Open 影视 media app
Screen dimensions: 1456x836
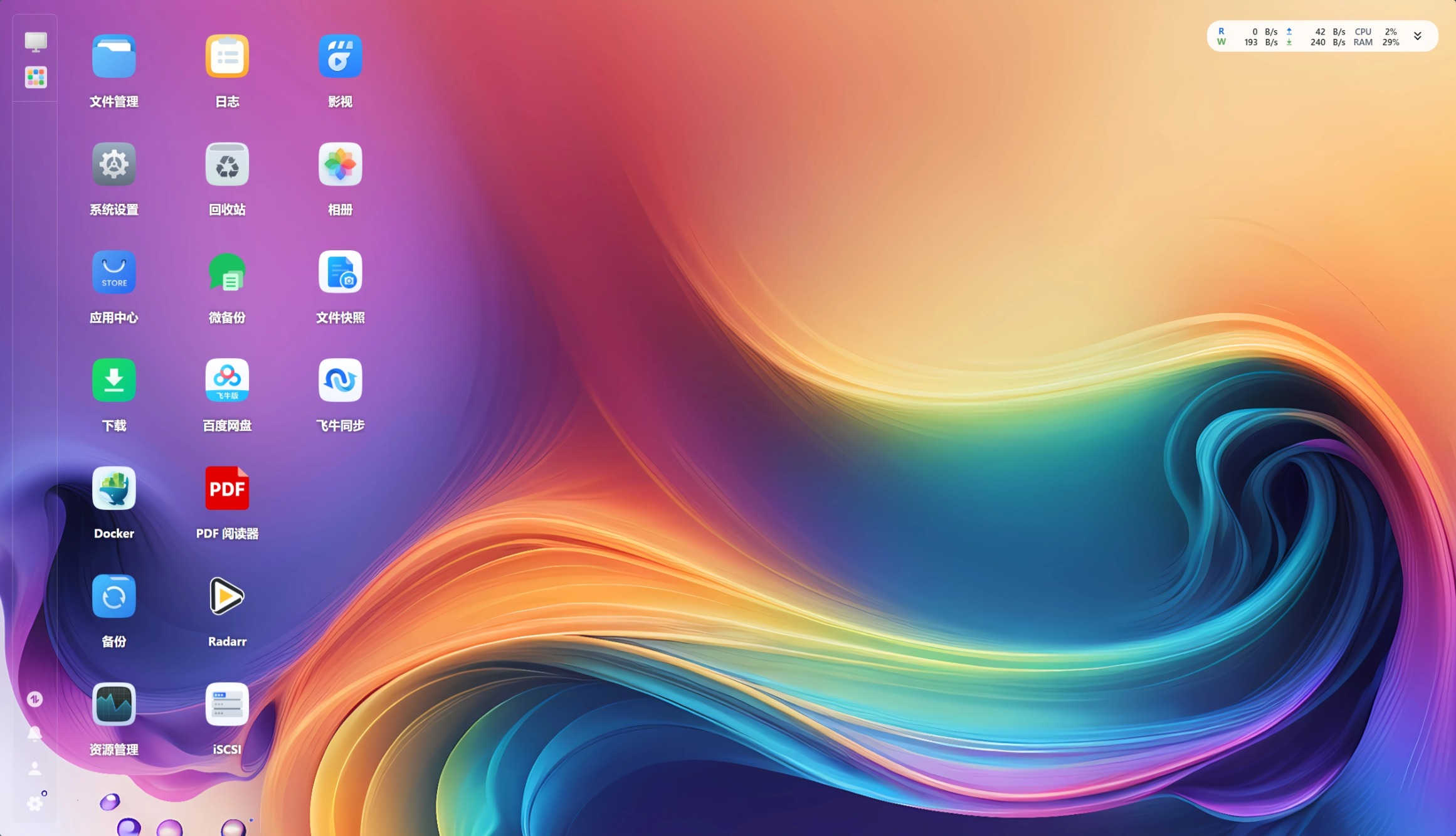tap(340, 57)
